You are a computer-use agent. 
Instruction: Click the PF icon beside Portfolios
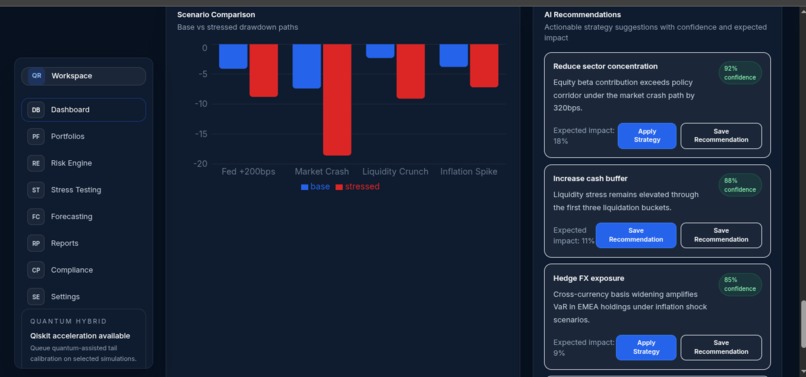coord(36,136)
